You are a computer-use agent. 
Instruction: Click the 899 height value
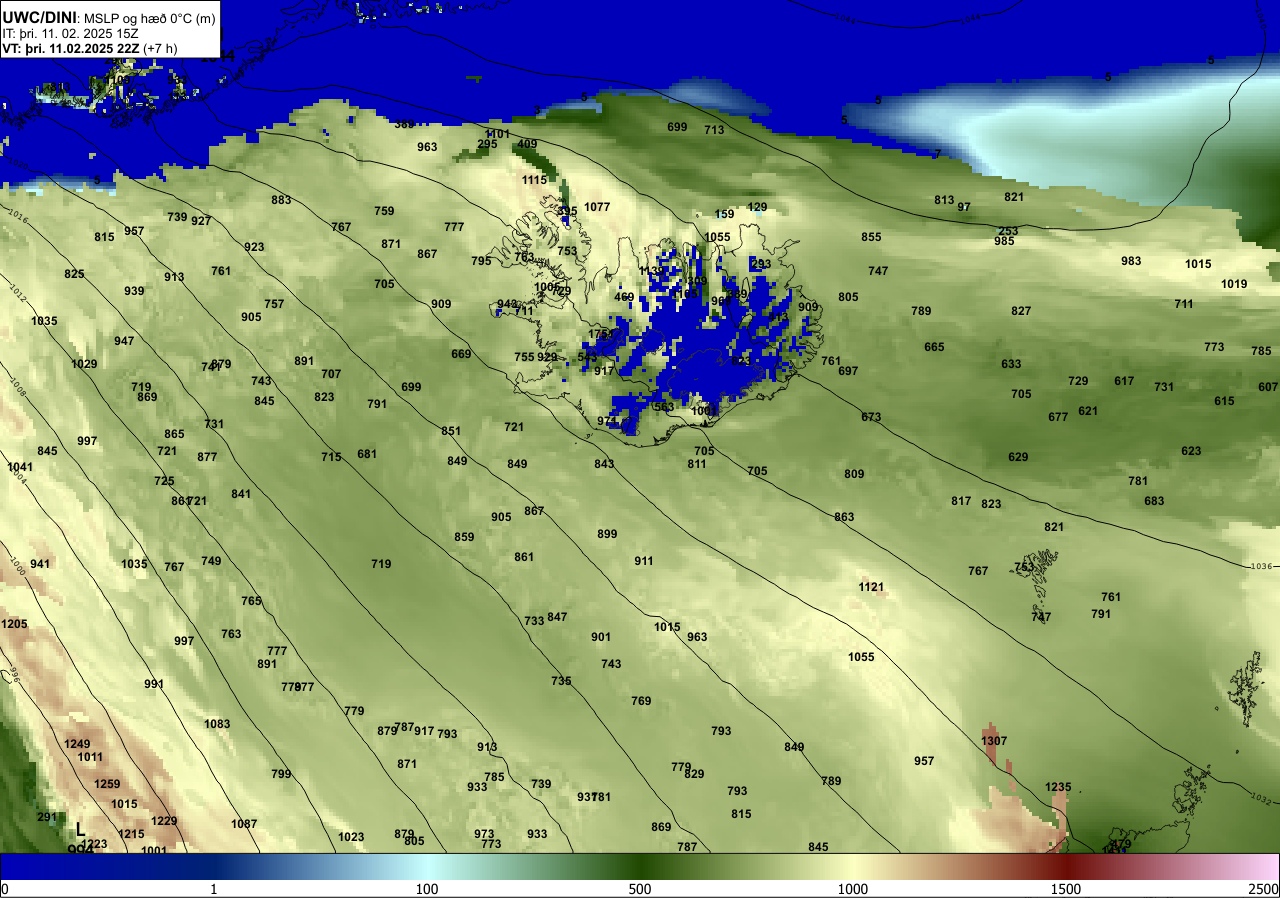pyautogui.click(x=607, y=534)
